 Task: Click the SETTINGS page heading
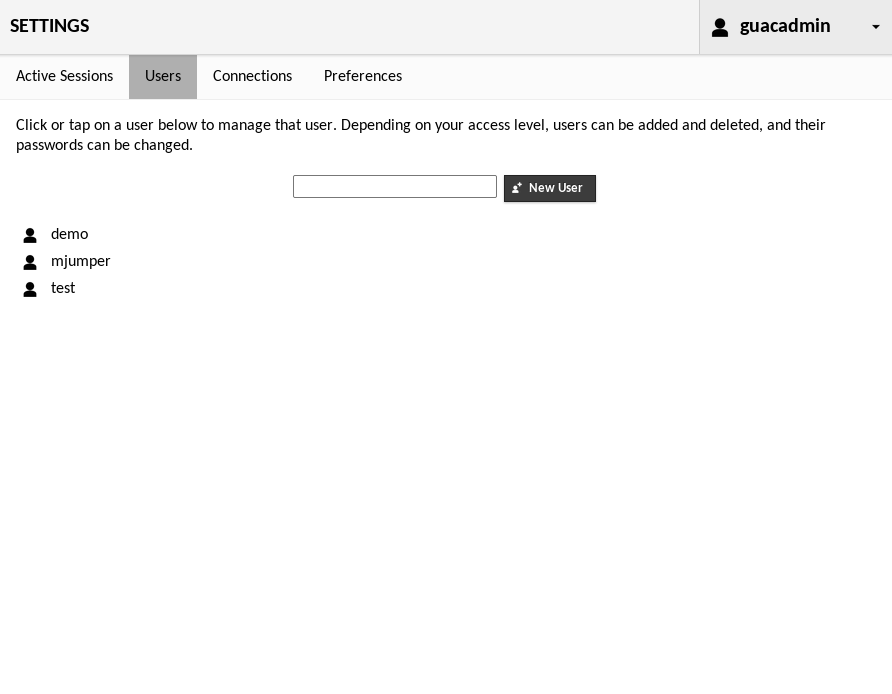pyautogui.click(x=50, y=26)
